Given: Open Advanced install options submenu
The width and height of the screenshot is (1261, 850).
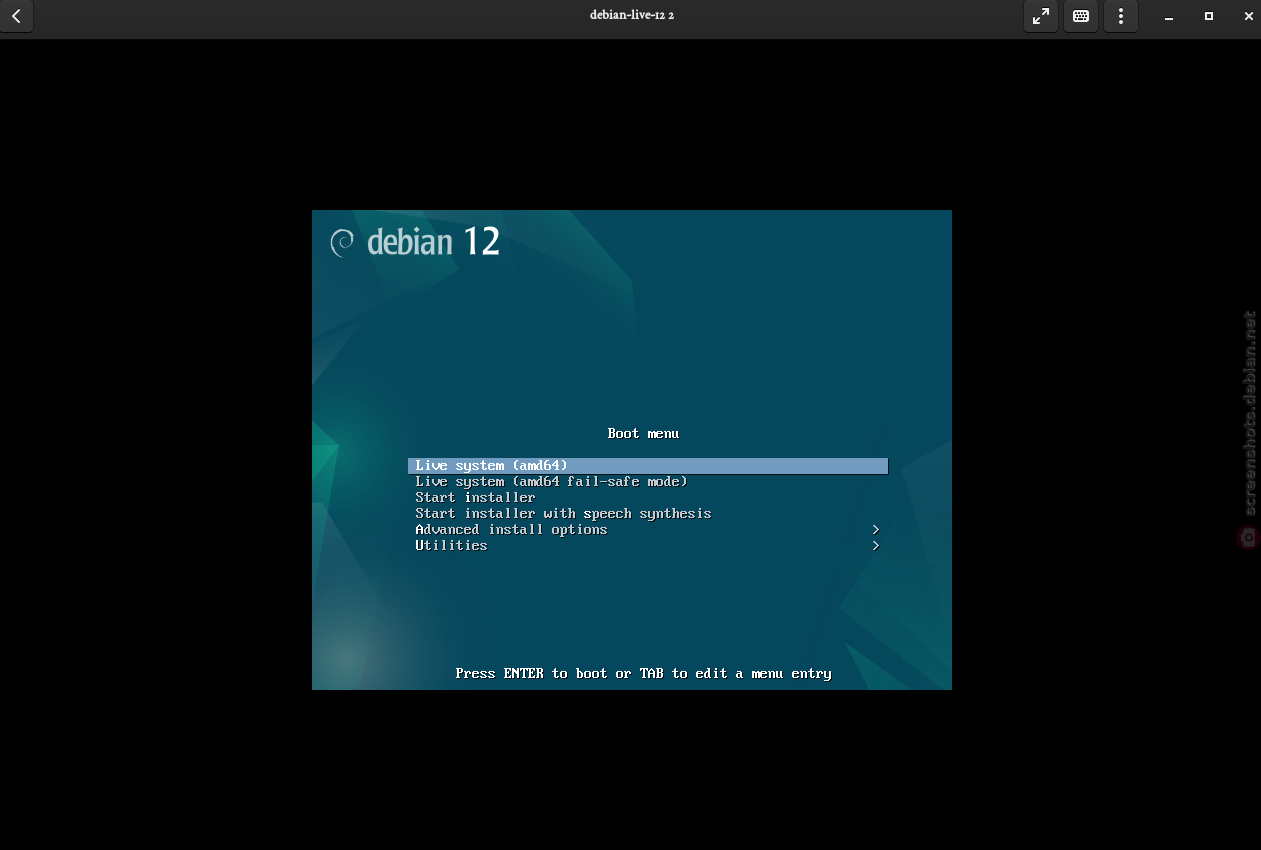Looking at the screenshot, I should [648, 530].
